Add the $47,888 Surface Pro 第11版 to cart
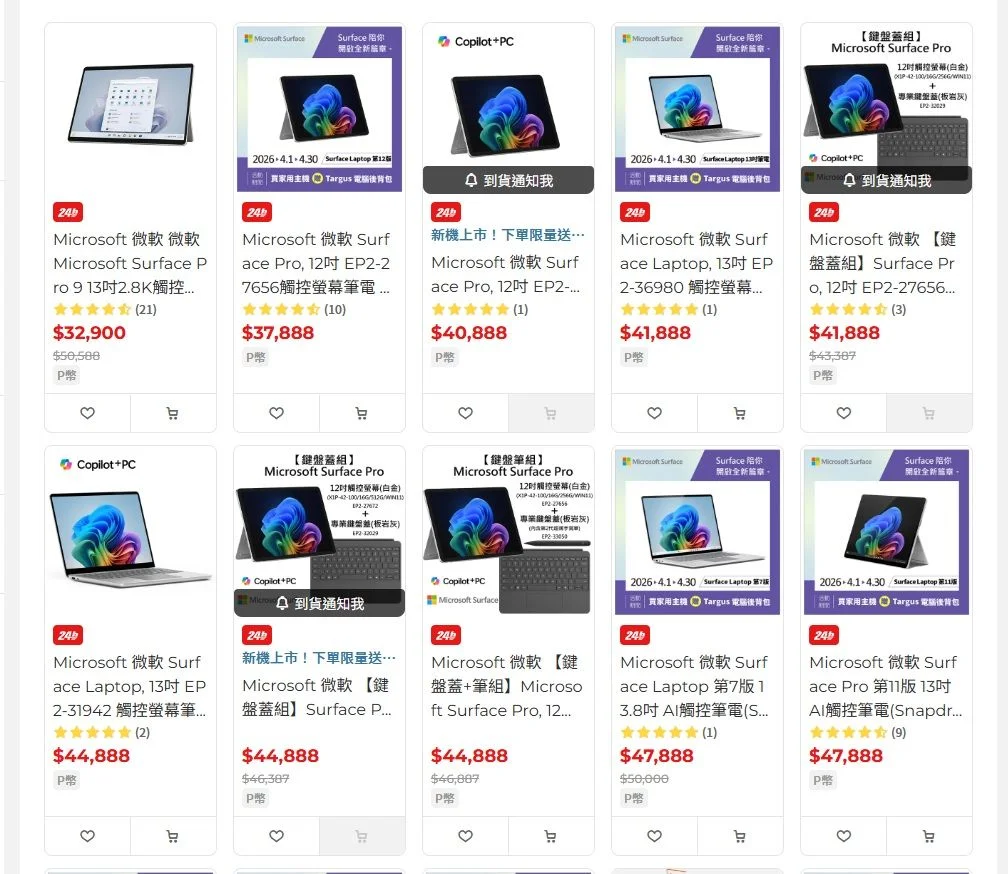This screenshot has width=1008, height=874. [x=928, y=836]
